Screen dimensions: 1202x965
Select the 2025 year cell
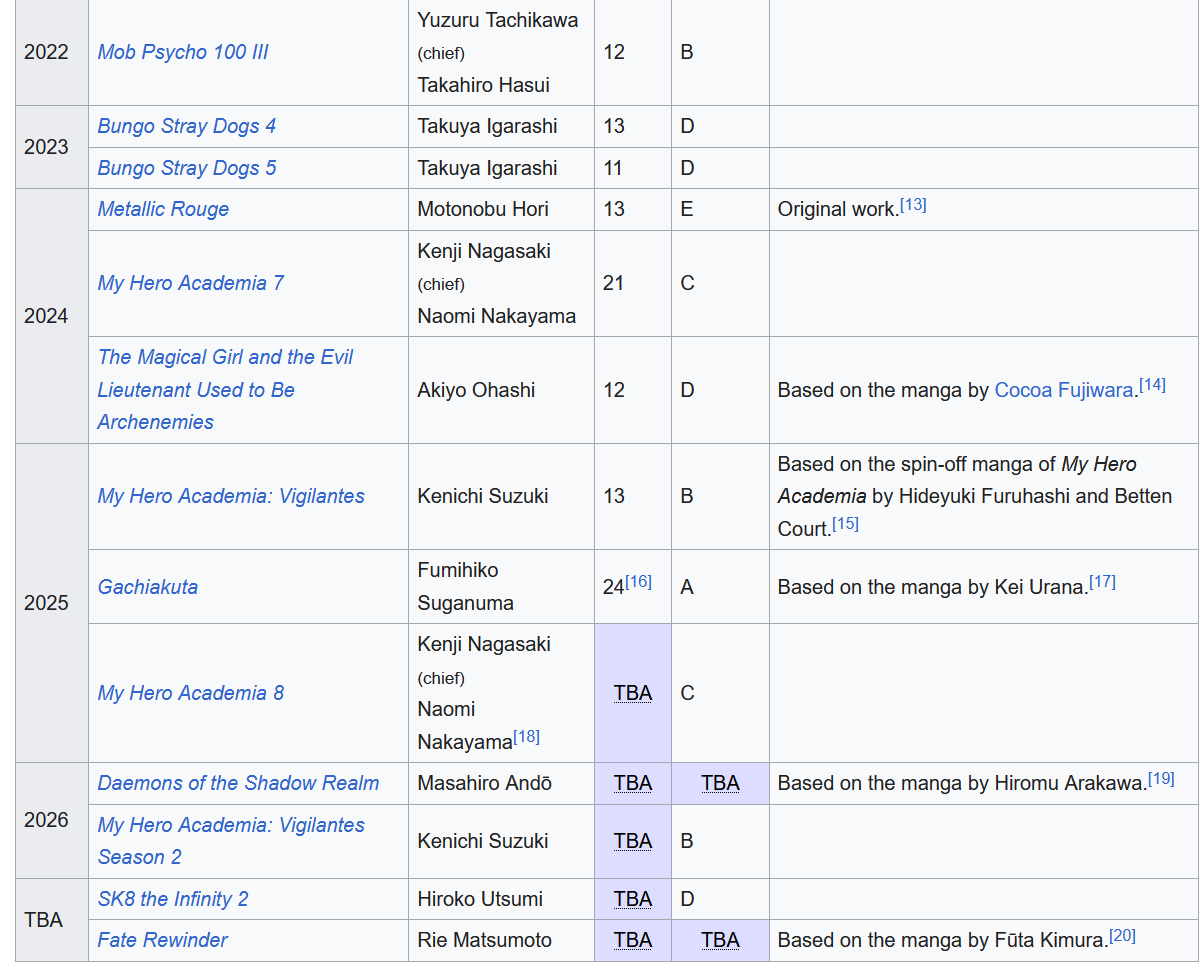52,603
